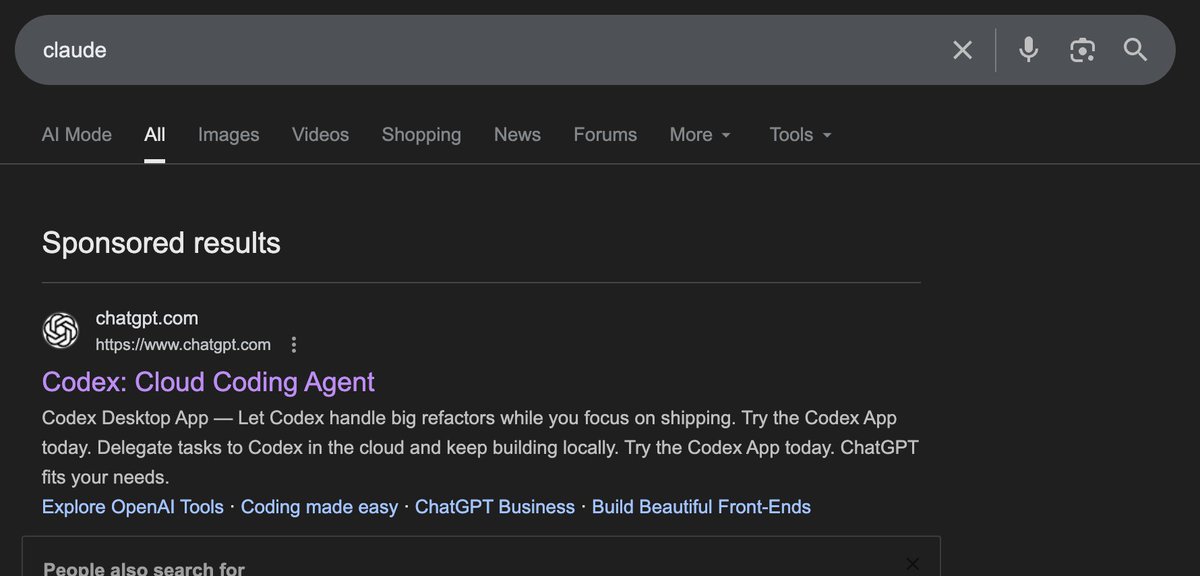Screen dimensions: 1200x576
Task: Click the ChatGPT logo favicon
Action: point(60,331)
